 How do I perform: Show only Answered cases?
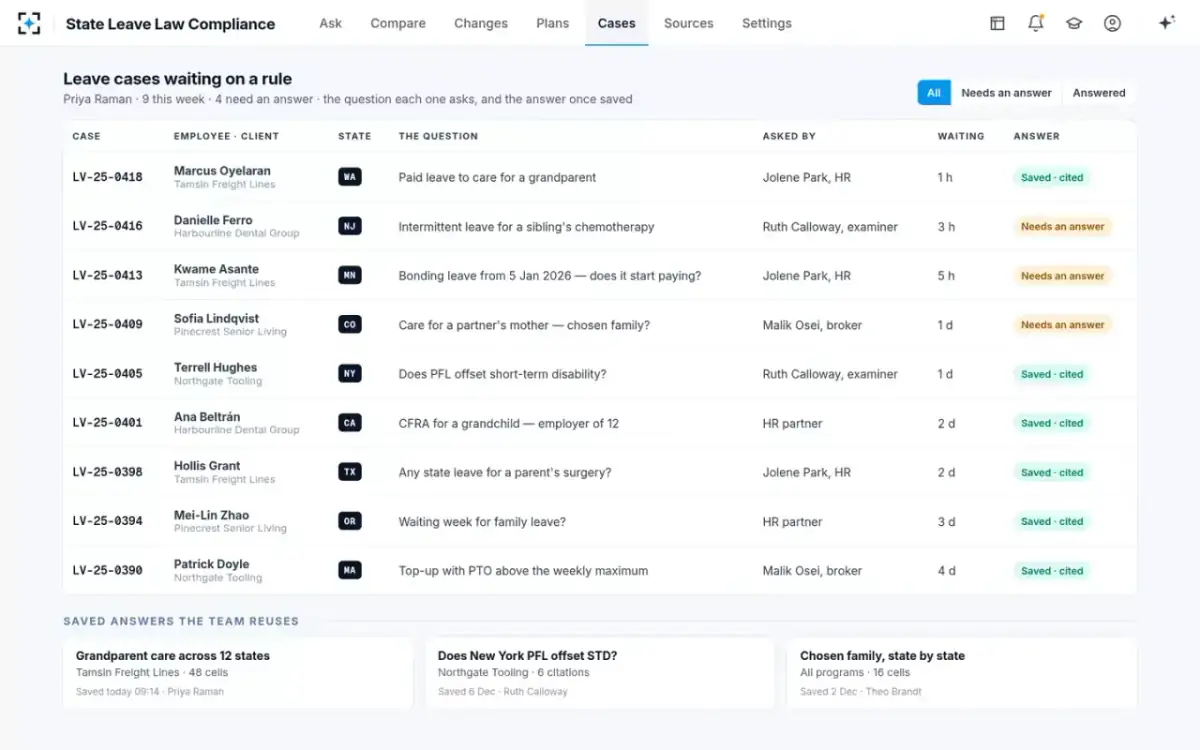(1099, 93)
